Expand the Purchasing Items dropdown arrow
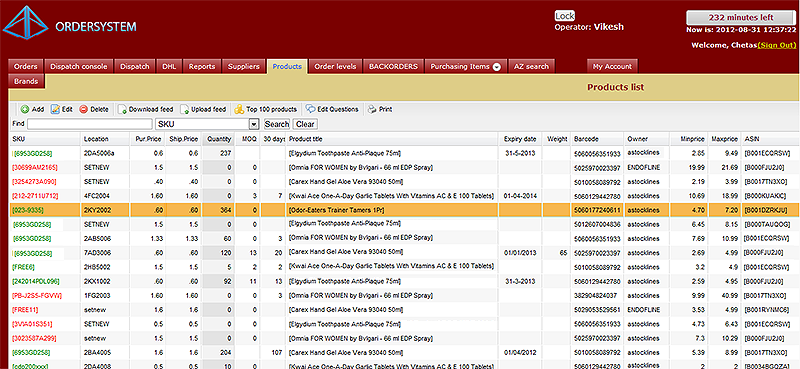Viewport: 800px width, 369px height. point(496,67)
